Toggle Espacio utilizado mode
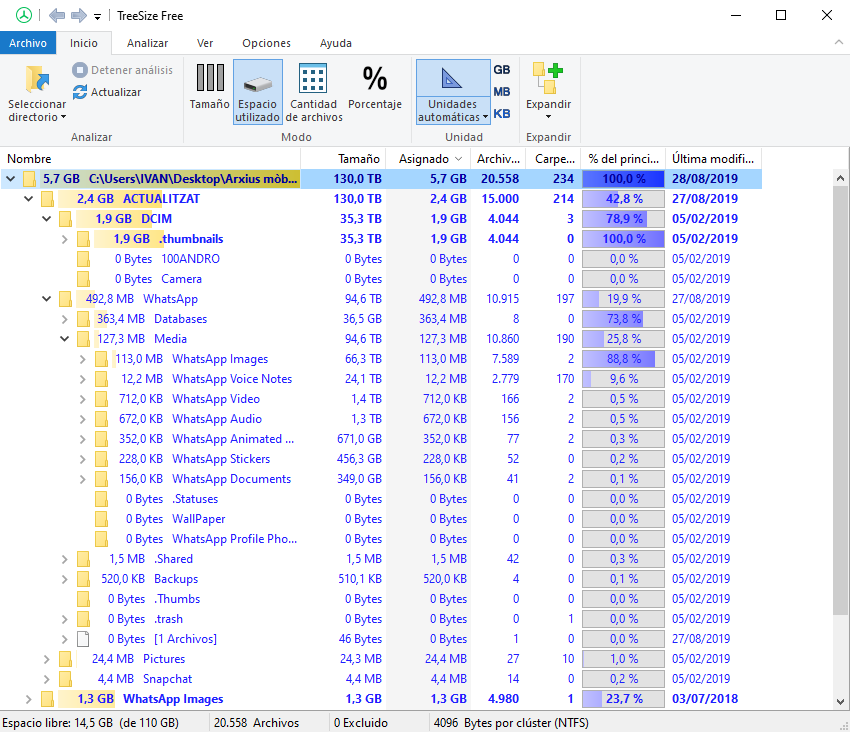Viewport: 850px width, 732px height. [257, 92]
